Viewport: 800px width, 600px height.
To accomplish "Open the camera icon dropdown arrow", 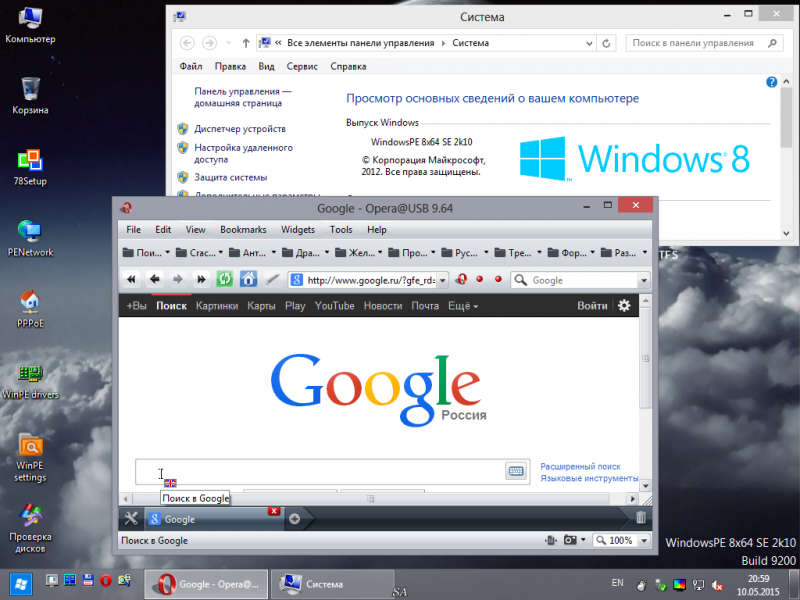I will pos(583,540).
